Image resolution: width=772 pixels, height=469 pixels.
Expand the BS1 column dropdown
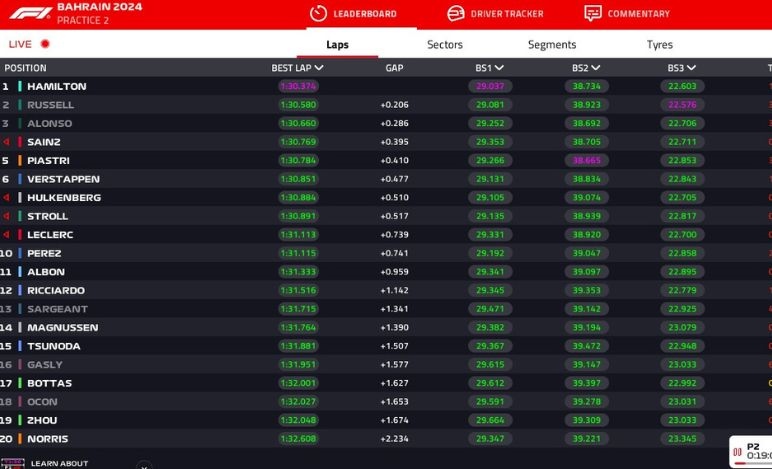coord(499,68)
